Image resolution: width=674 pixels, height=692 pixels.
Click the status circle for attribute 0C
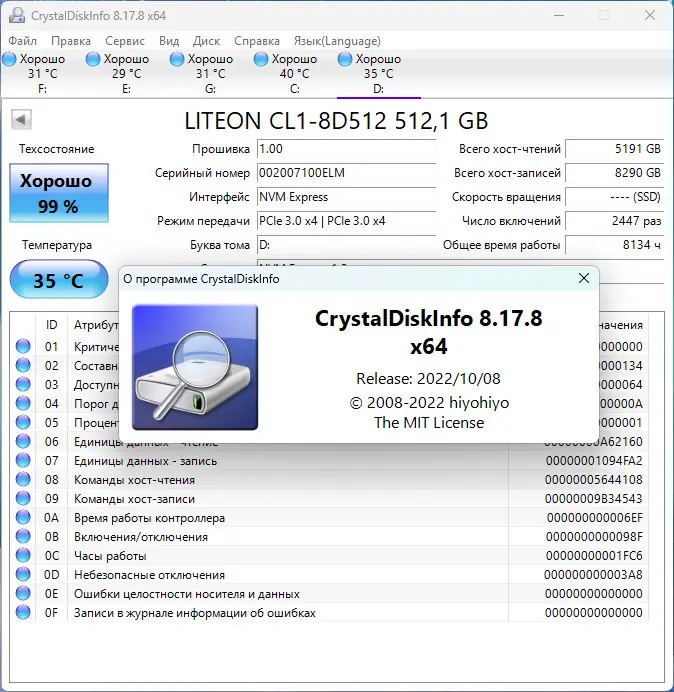[23, 555]
